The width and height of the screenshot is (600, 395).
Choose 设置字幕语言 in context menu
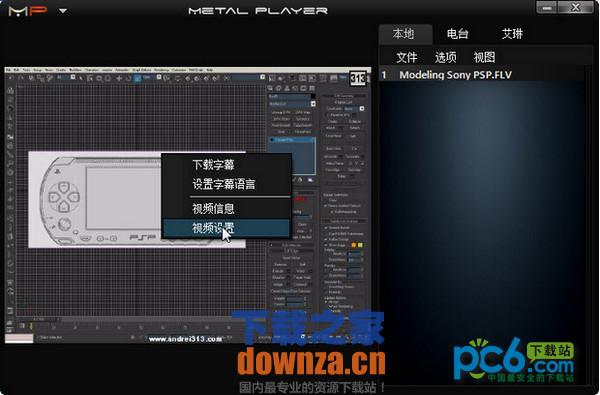[226, 184]
